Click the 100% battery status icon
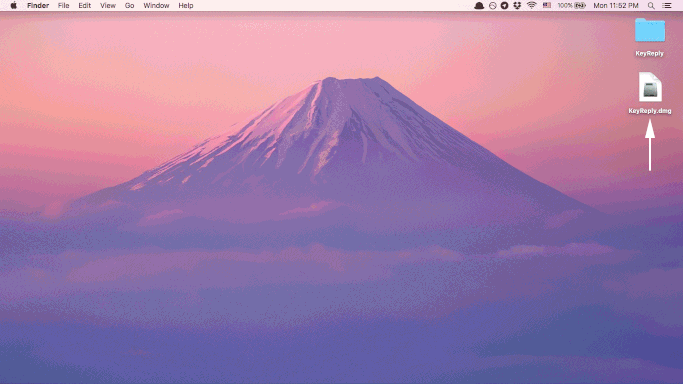The image size is (683, 384). [571, 6]
